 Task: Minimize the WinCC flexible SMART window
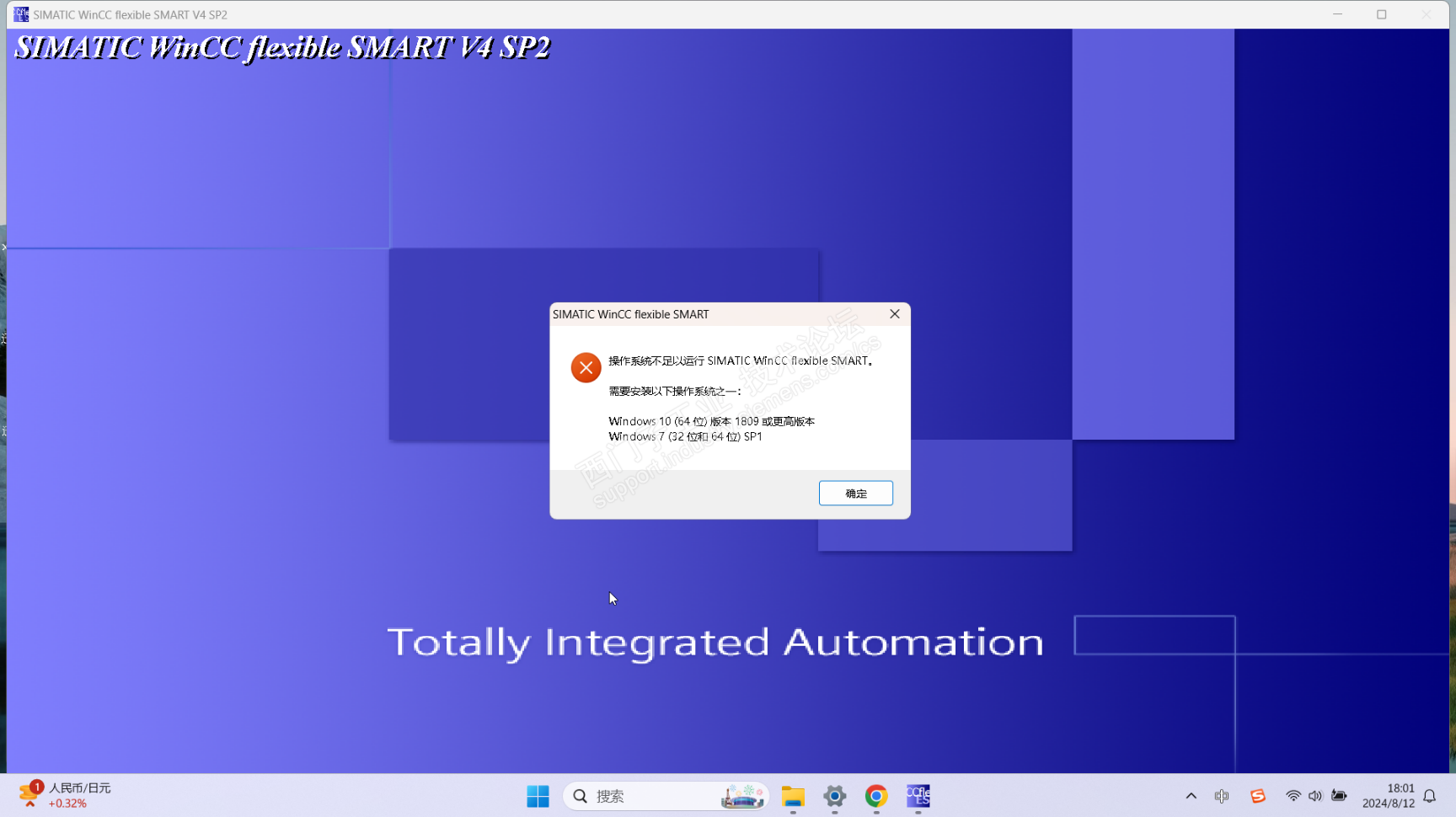point(1337,14)
